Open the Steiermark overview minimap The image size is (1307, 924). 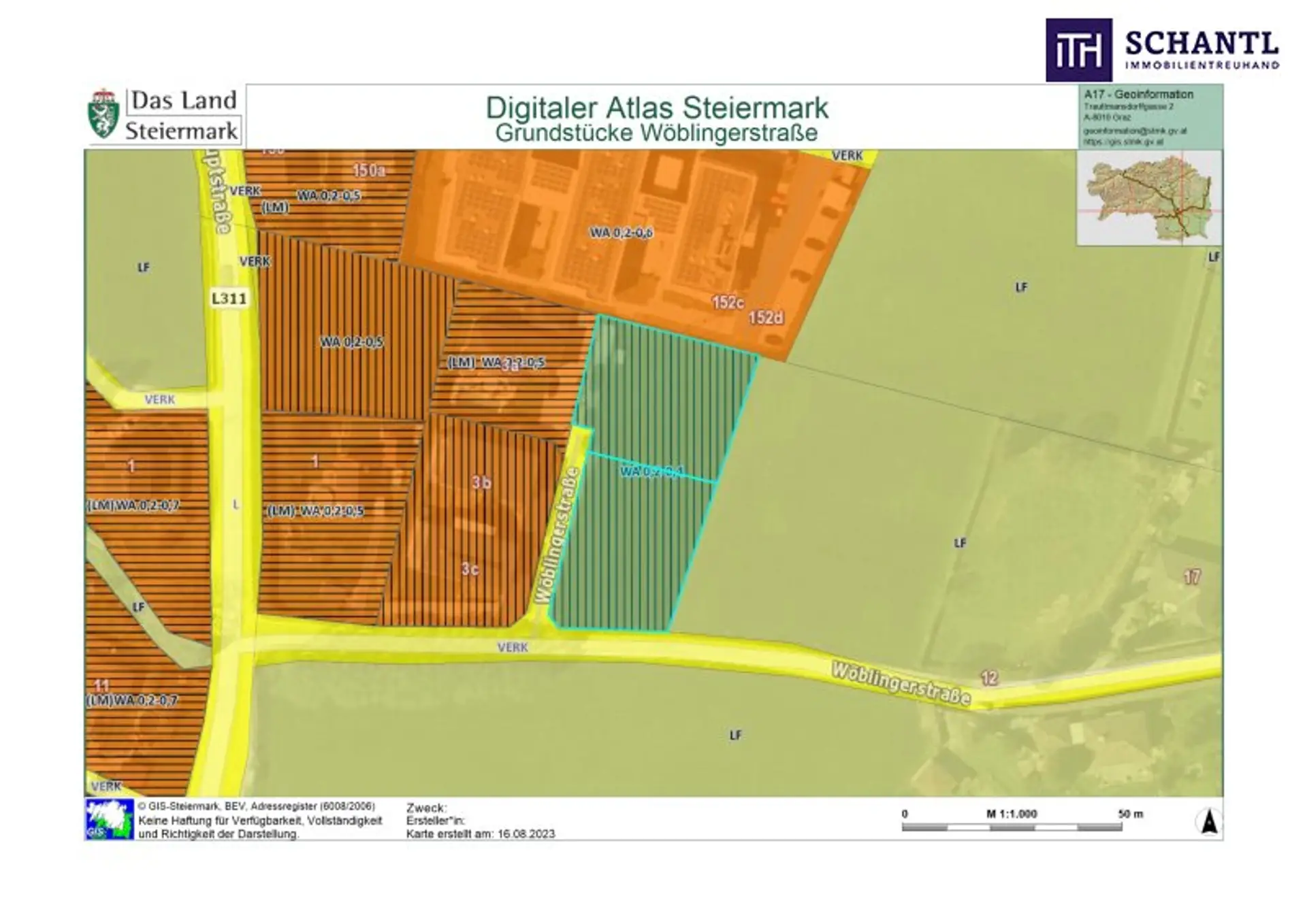[x=1149, y=198]
